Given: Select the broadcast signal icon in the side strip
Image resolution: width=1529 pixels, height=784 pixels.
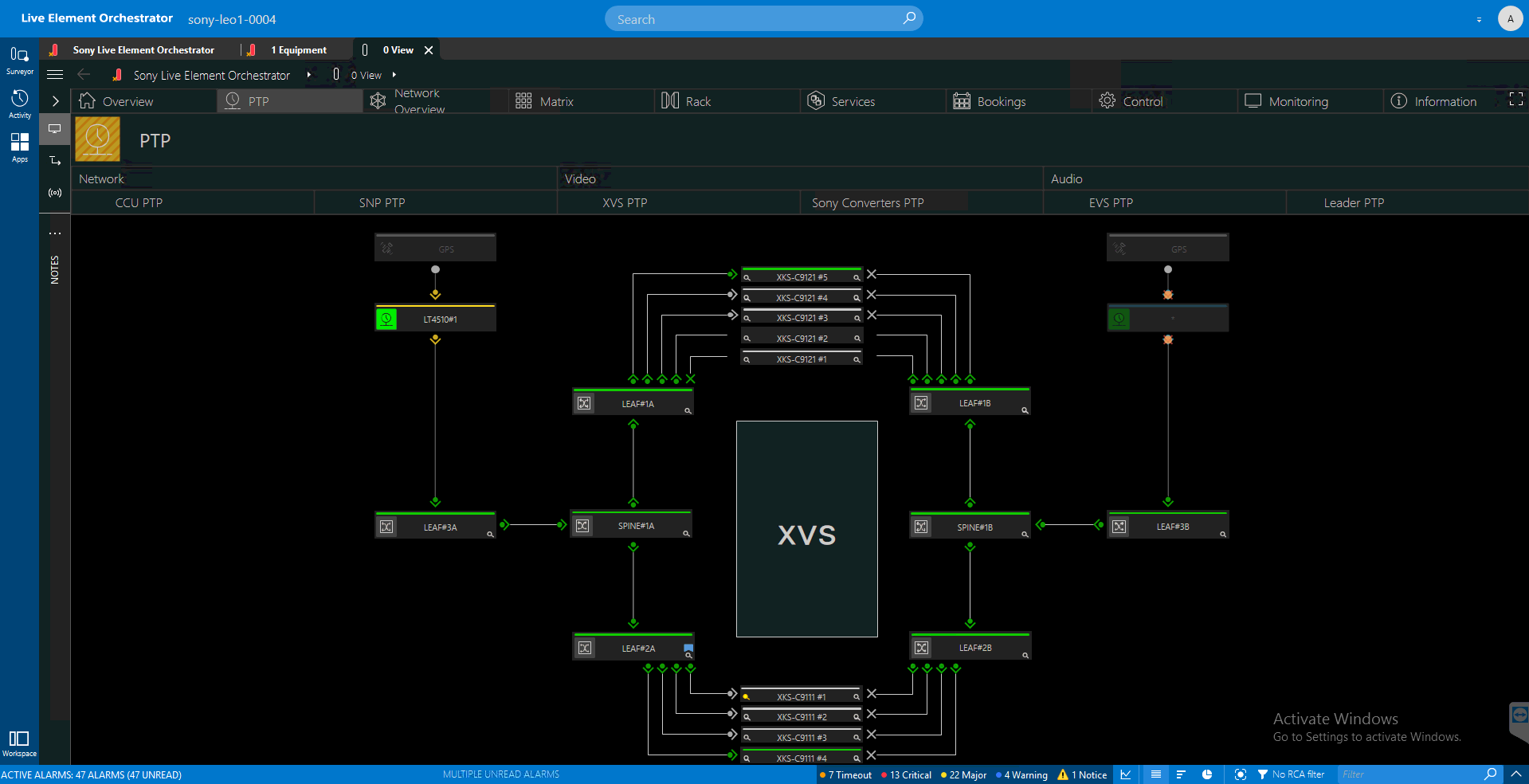Looking at the screenshot, I should point(54,193).
